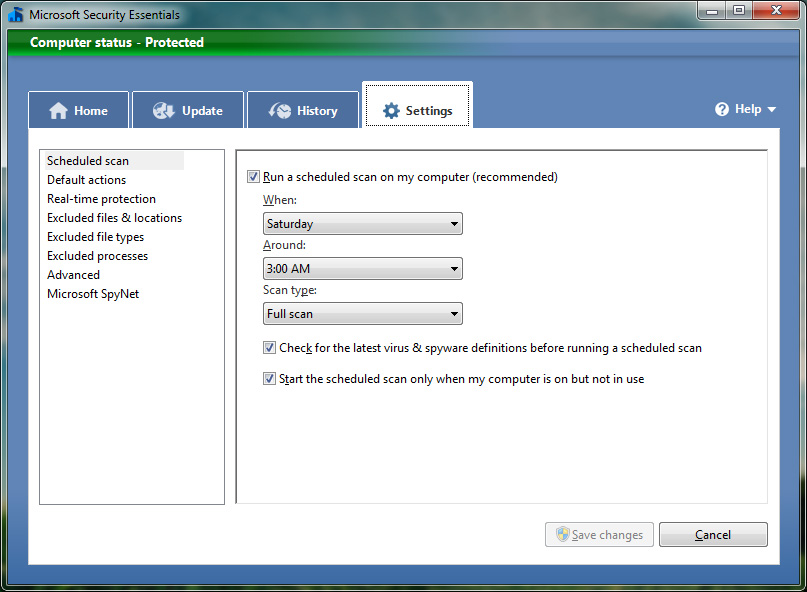Viewport: 807px width, 592px height.
Task: Select the Settings tab
Action: click(417, 105)
